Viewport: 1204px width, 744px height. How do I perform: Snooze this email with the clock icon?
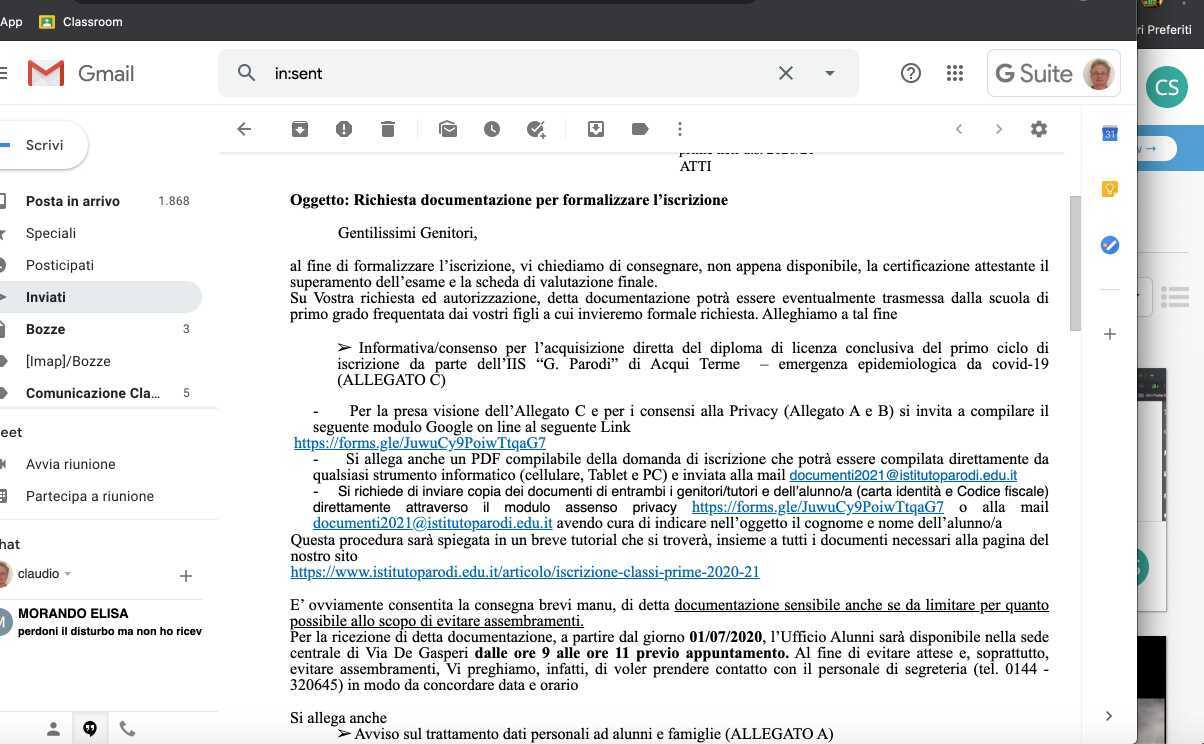pos(492,129)
